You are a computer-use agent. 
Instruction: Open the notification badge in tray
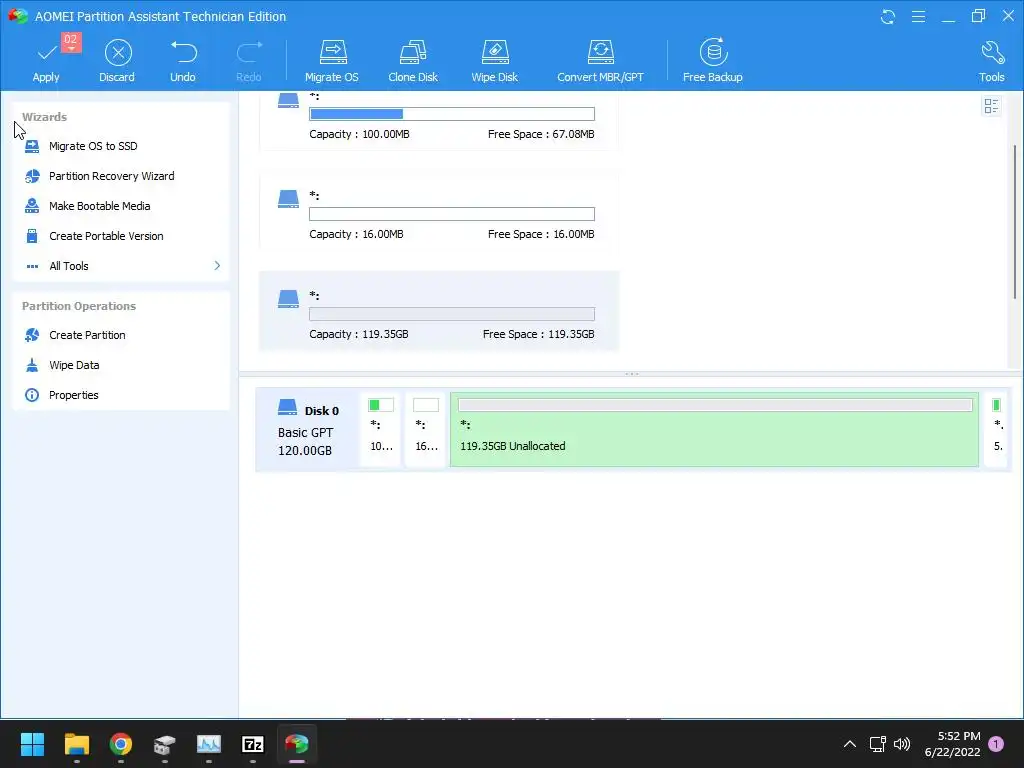[x=996, y=744]
